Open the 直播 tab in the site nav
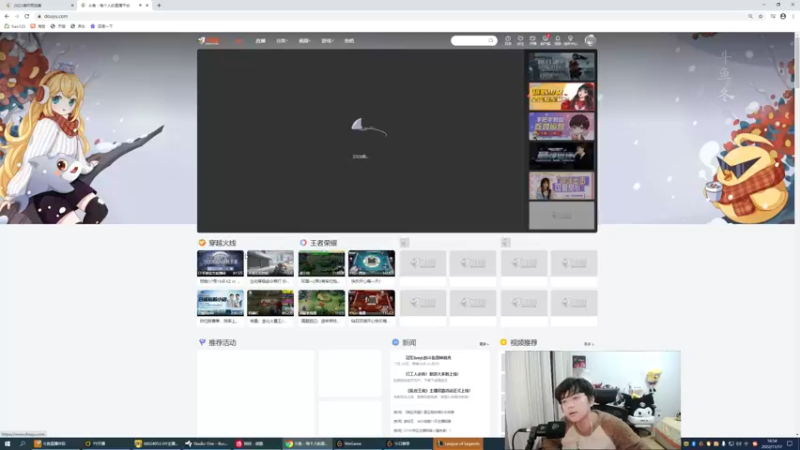 [x=260, y=41]
